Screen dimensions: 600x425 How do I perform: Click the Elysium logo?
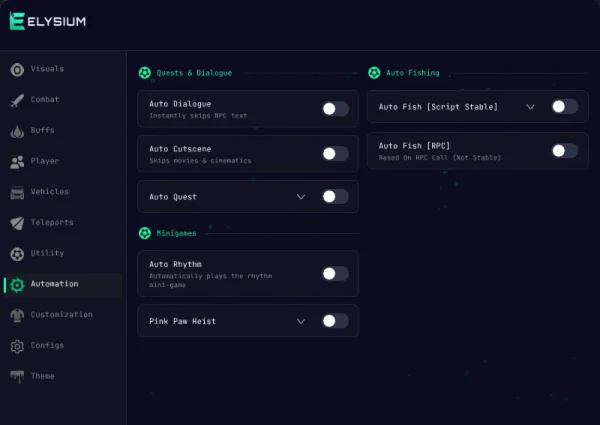48,21
